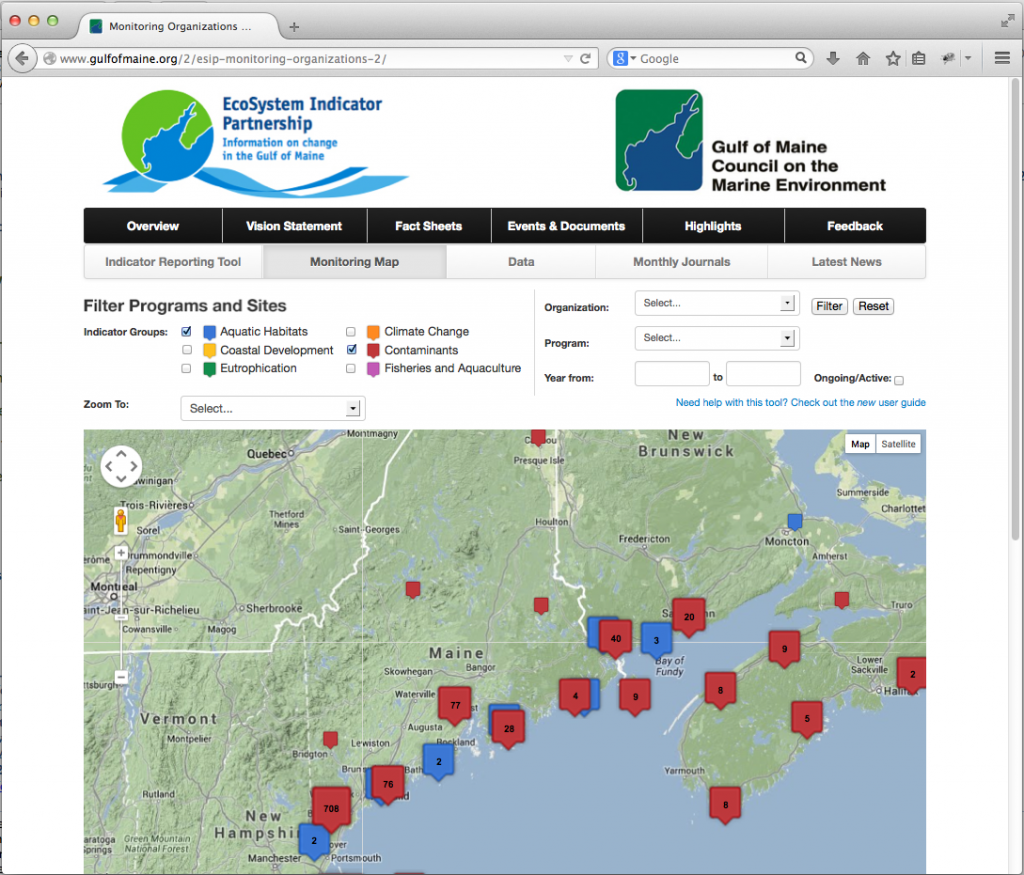Reload the page with the refresh icon
Image resolution: width=1024 pixels, height=875 pixels.
[x=585, y=59]
